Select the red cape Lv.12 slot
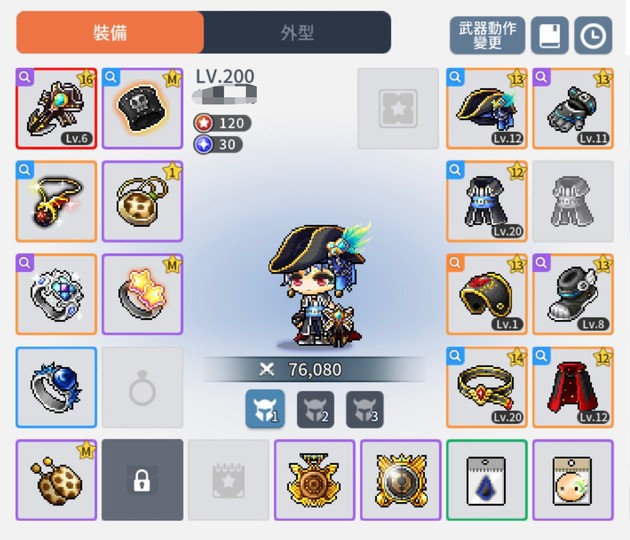 573,387
